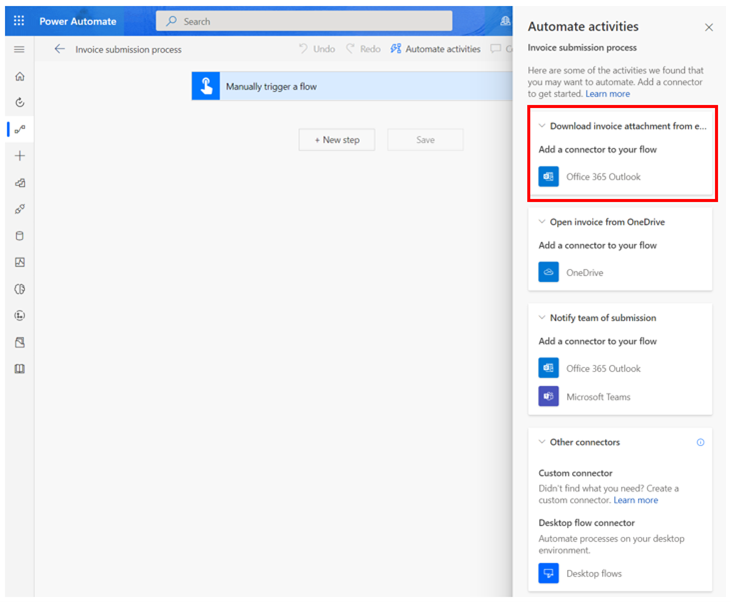Screen dimensions: 731x602
Task: Open the Manually trigger a flow card
Action: pos(352,86)
